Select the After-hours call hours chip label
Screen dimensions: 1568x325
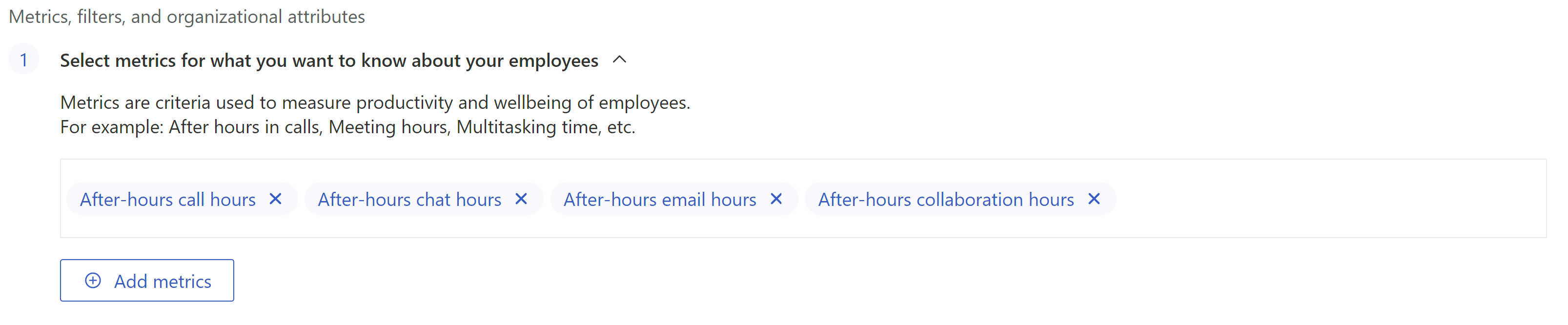coord(167,200)
